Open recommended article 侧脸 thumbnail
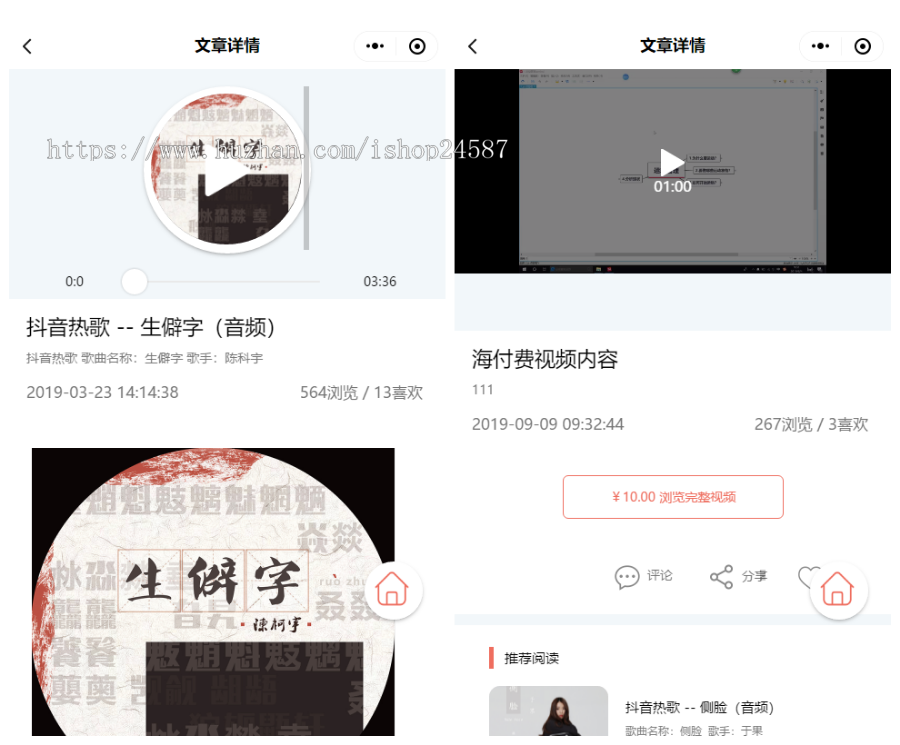Screen dimensions: 900x745 point(548,711)
